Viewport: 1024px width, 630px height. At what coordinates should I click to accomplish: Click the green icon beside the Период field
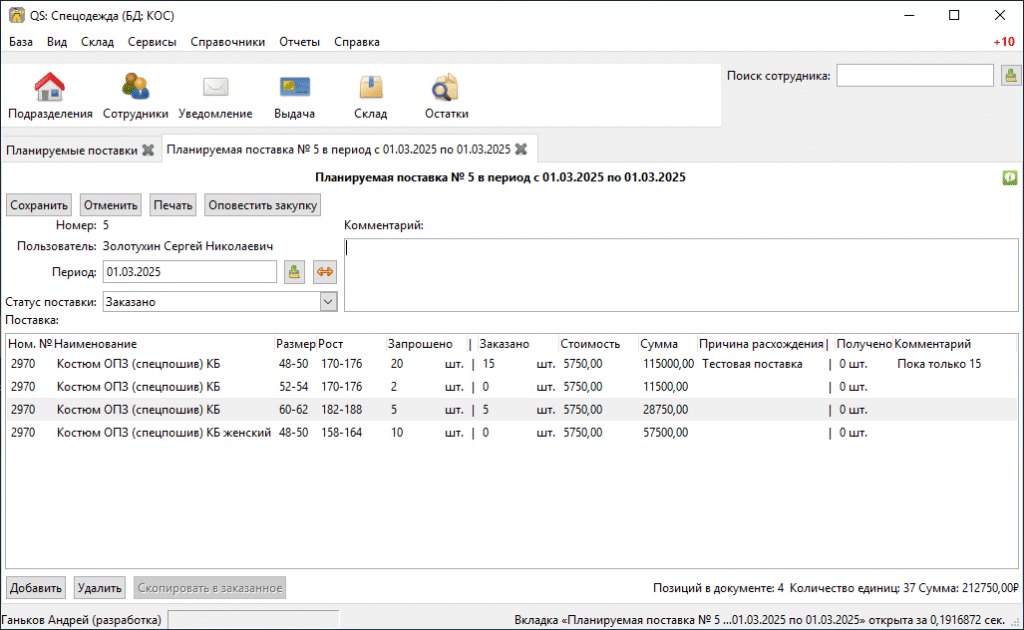(294, 272)
